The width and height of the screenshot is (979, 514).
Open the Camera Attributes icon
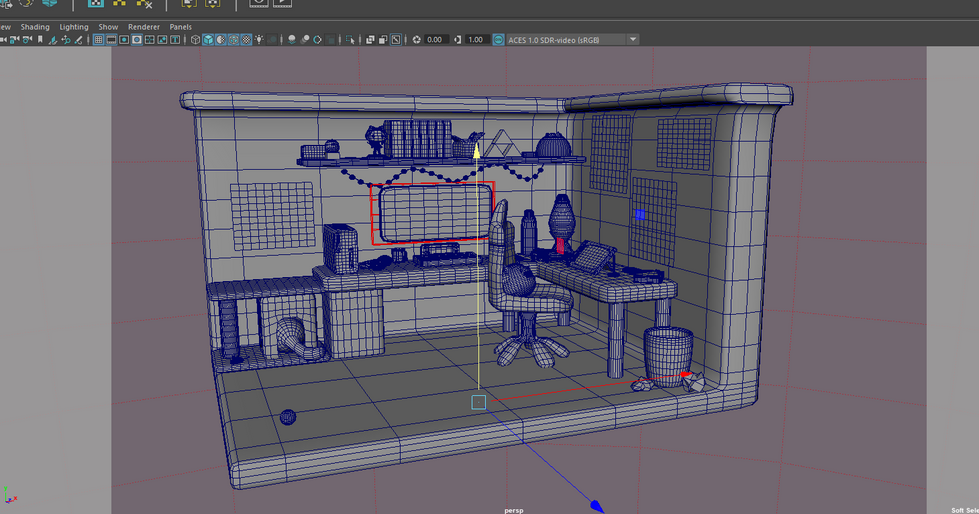click(x=27, y=40)
